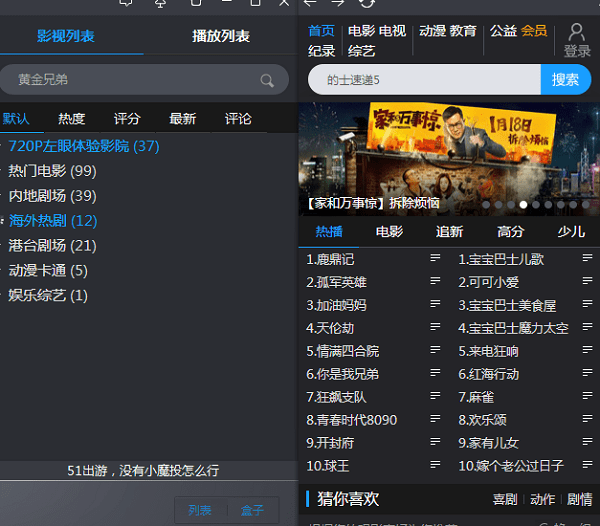Open list icon next to 5.情满四合院
The height and width of the screenshot is (526, 600).
[435, 350]
